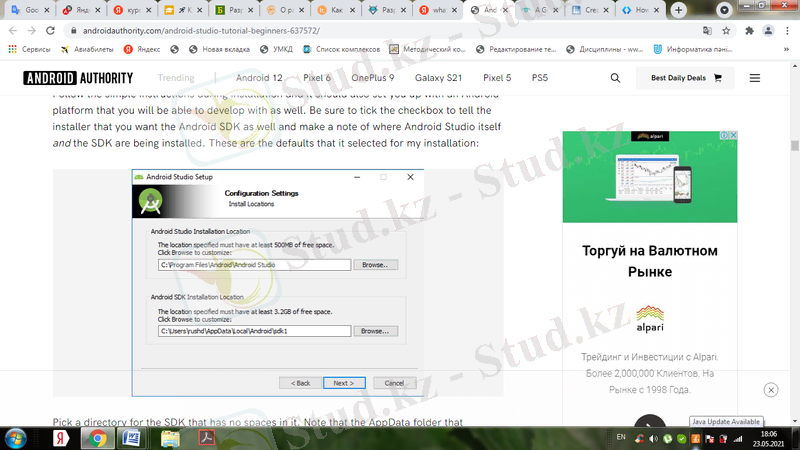Click the EN language indicator
Screen dimensions: 800x450
pyautogui.click(x=621, y=437)
